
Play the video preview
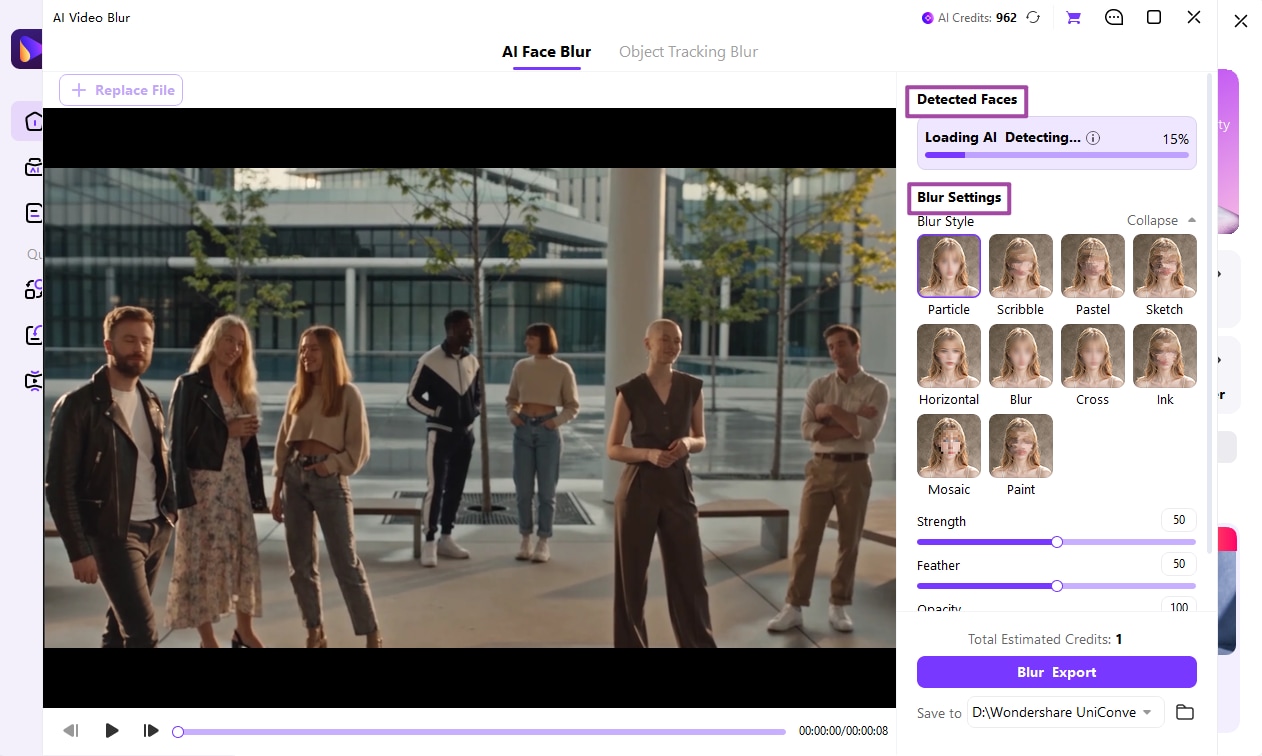click(112, 731)
